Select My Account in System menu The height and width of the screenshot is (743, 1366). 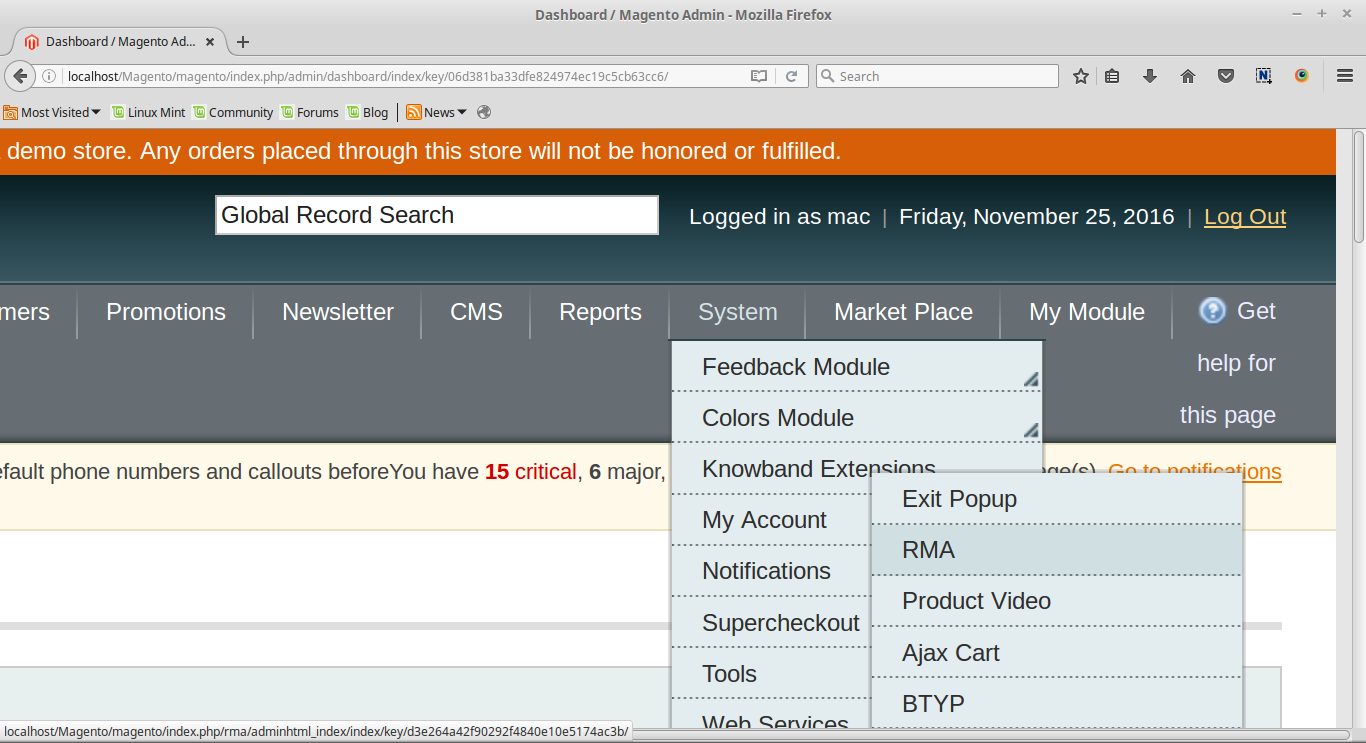pyautogui.click(x=771, y=520)
